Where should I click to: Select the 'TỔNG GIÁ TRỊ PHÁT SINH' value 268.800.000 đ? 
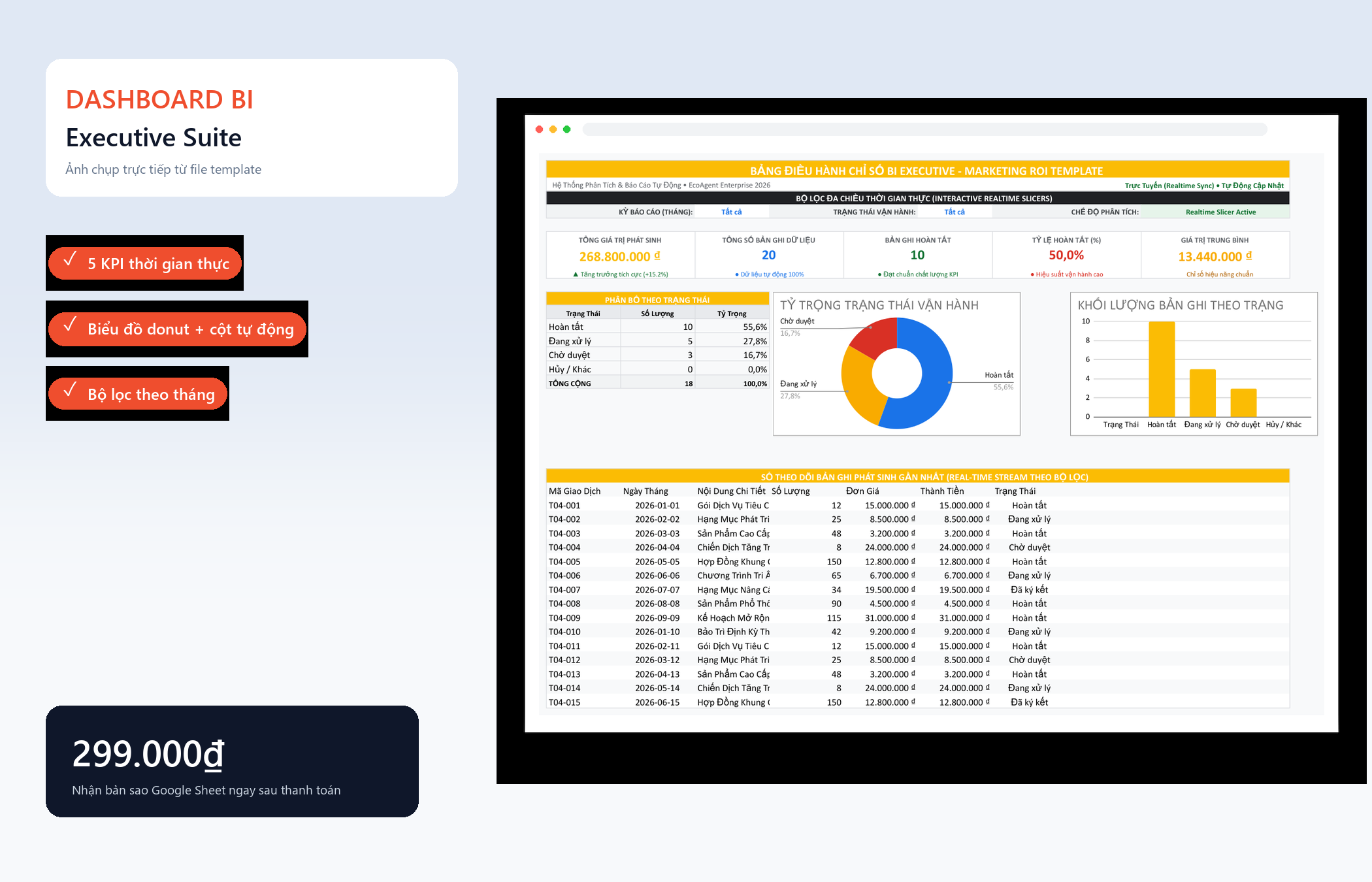(x=619, y=257)
